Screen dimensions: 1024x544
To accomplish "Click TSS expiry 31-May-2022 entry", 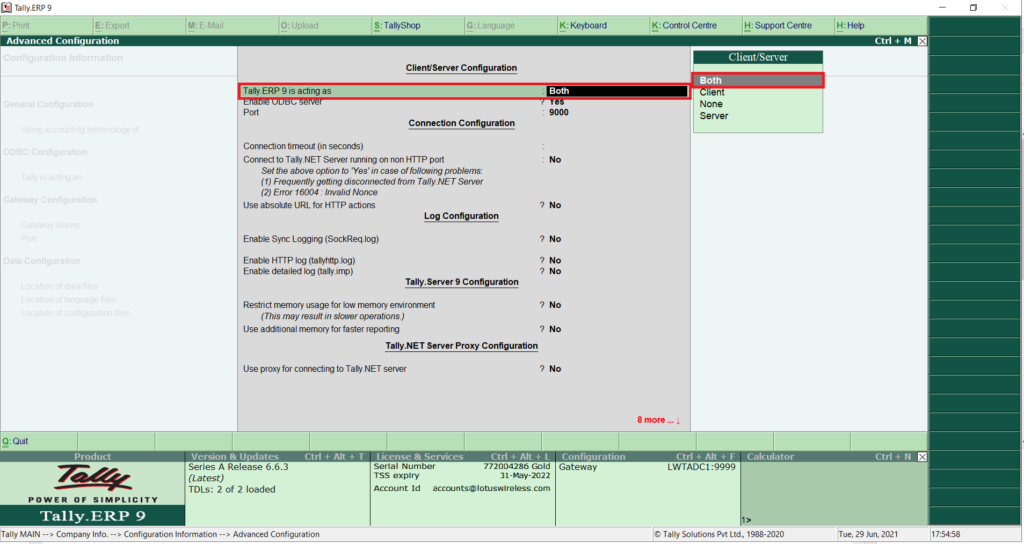I will point(462,476).
